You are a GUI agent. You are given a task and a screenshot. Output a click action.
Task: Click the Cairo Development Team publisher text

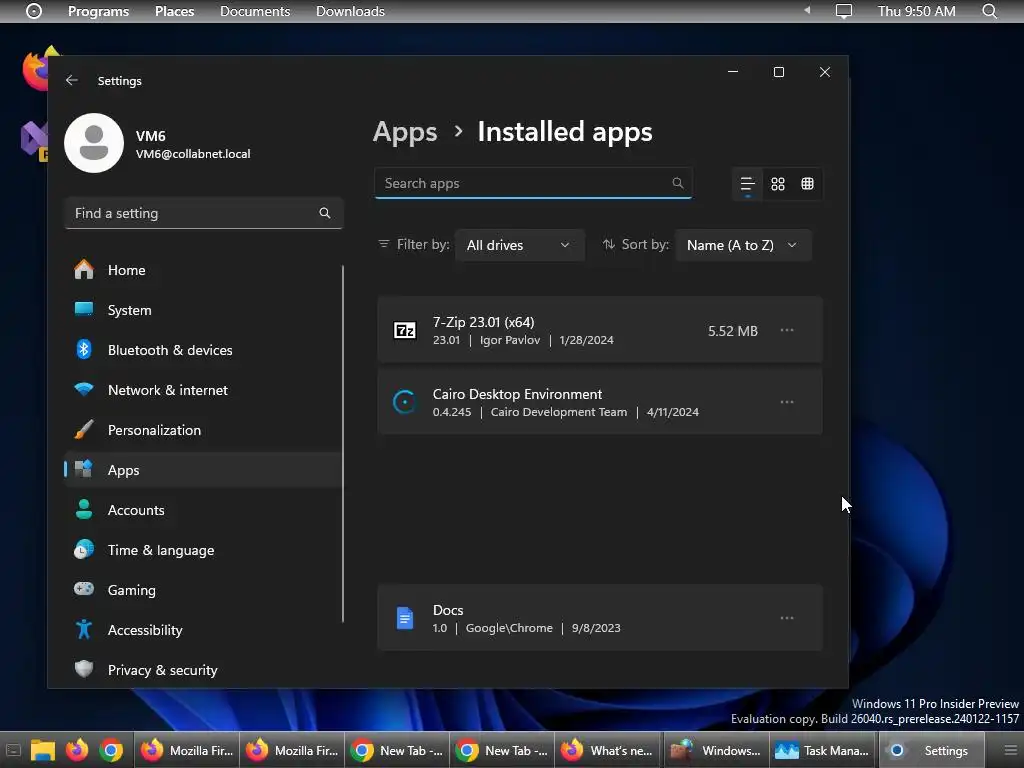coord(559,412)
